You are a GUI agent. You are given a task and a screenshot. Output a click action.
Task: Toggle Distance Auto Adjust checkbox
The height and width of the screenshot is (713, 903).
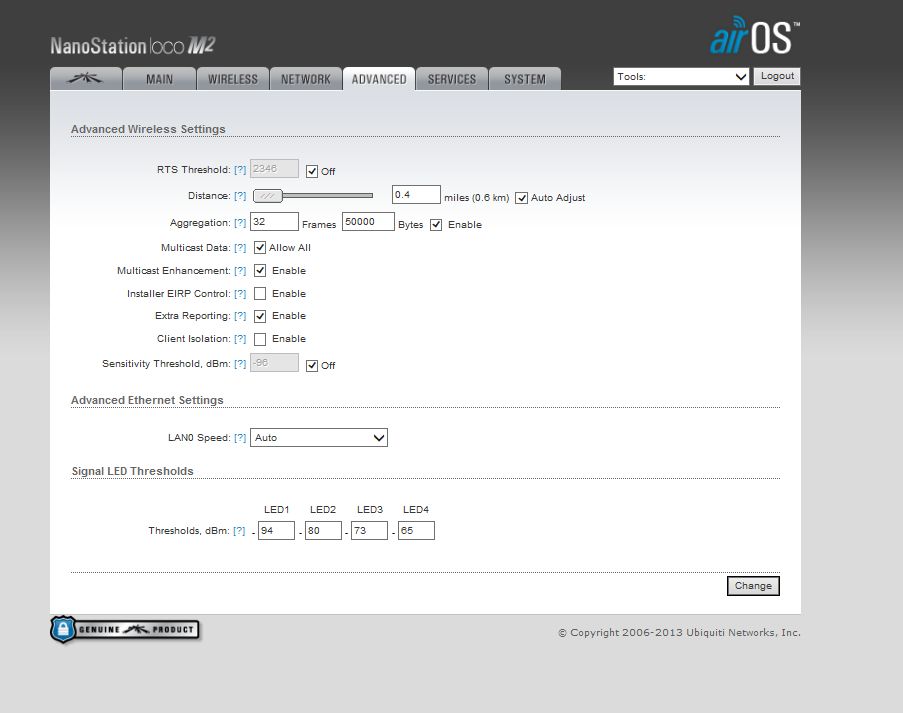point(521,198)
